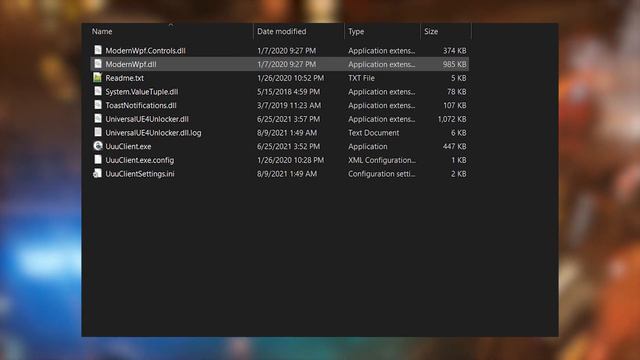
Task: Click the Readme.txt file icon
Action: 98,78
